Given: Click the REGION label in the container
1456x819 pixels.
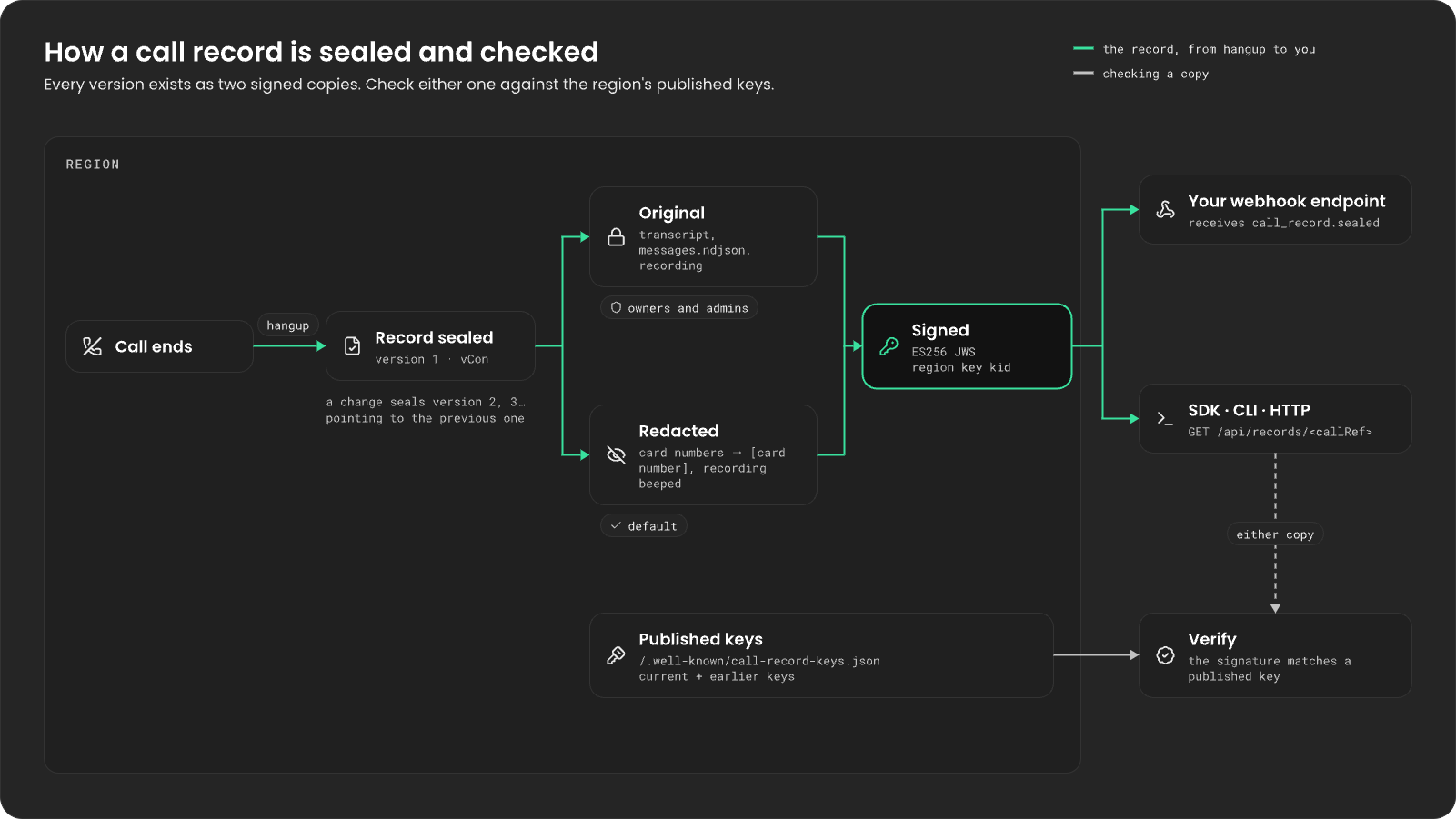Looking at the screenshot, I should pos(93,165).
